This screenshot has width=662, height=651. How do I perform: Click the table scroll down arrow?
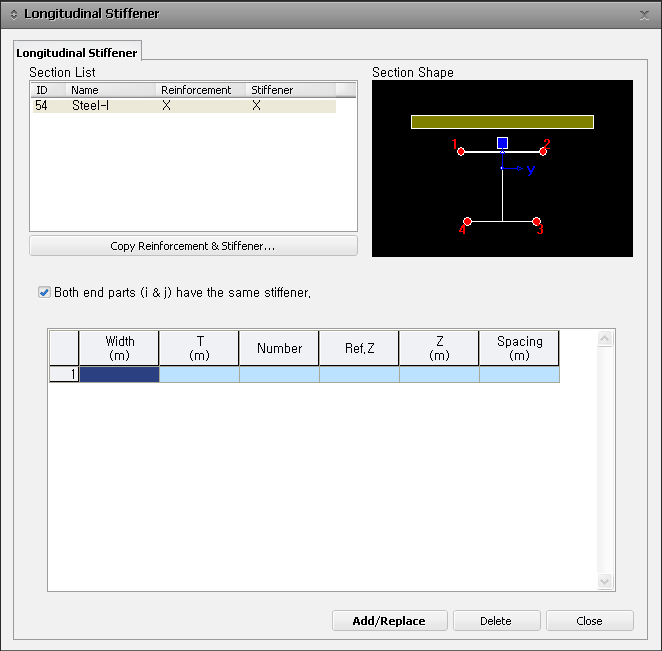(x=605, y=581)
